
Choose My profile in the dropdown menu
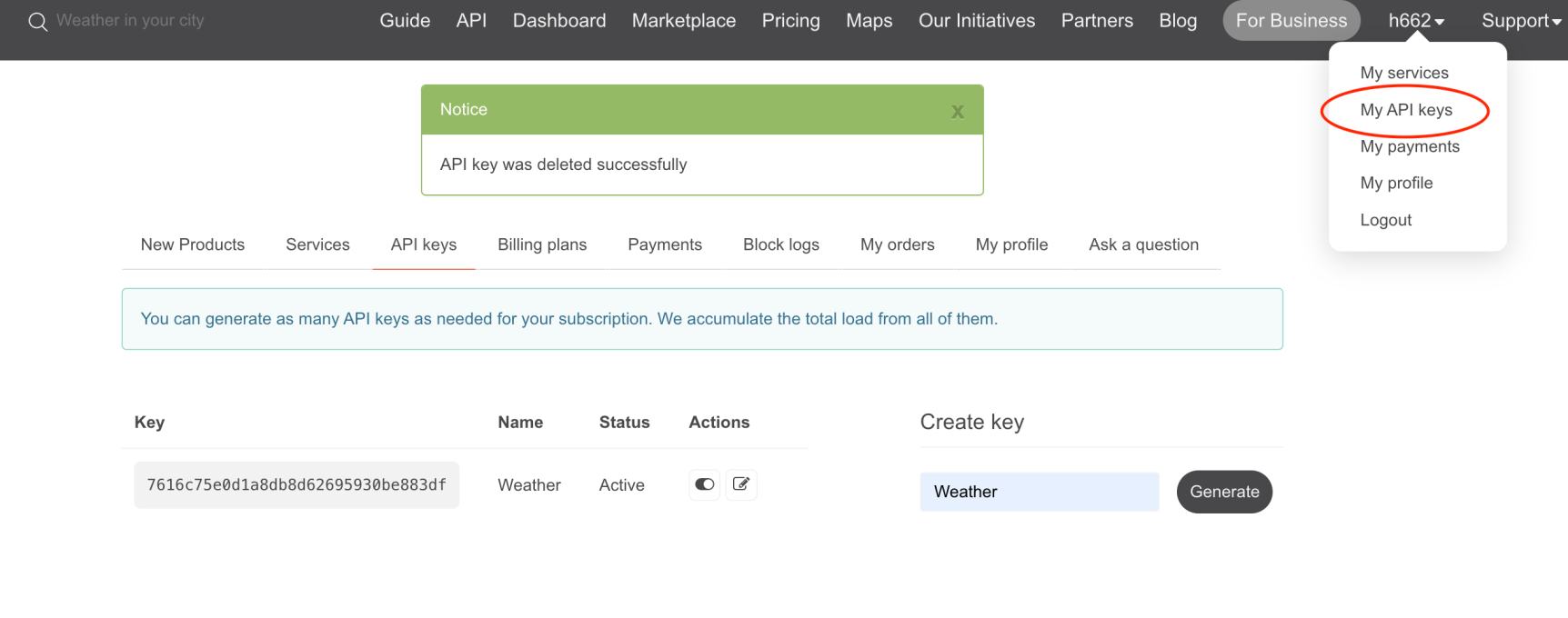(x=1396, y=183)
